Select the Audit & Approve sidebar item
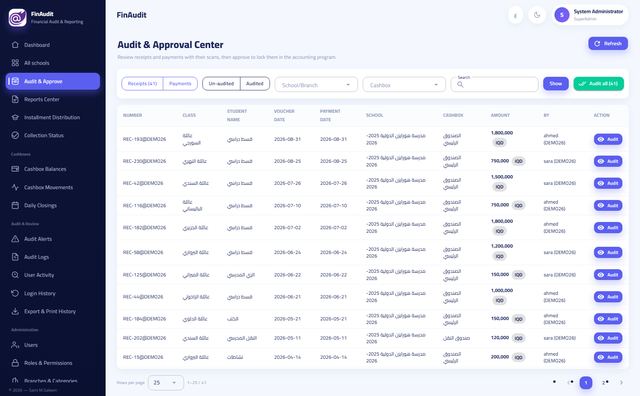This screenshot has height=396, width=640. pos(53,81)
